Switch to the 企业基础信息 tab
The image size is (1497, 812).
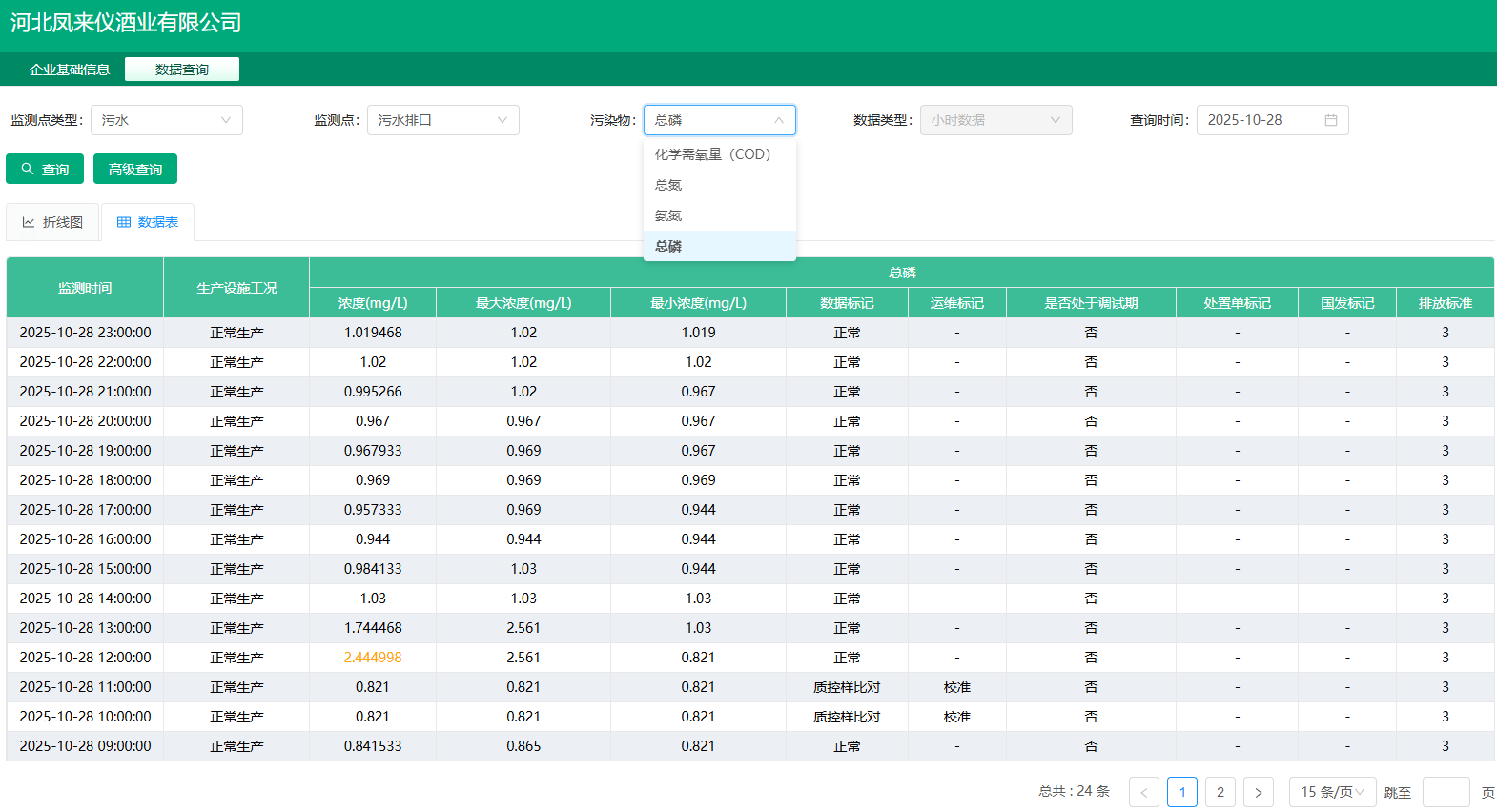70,70
